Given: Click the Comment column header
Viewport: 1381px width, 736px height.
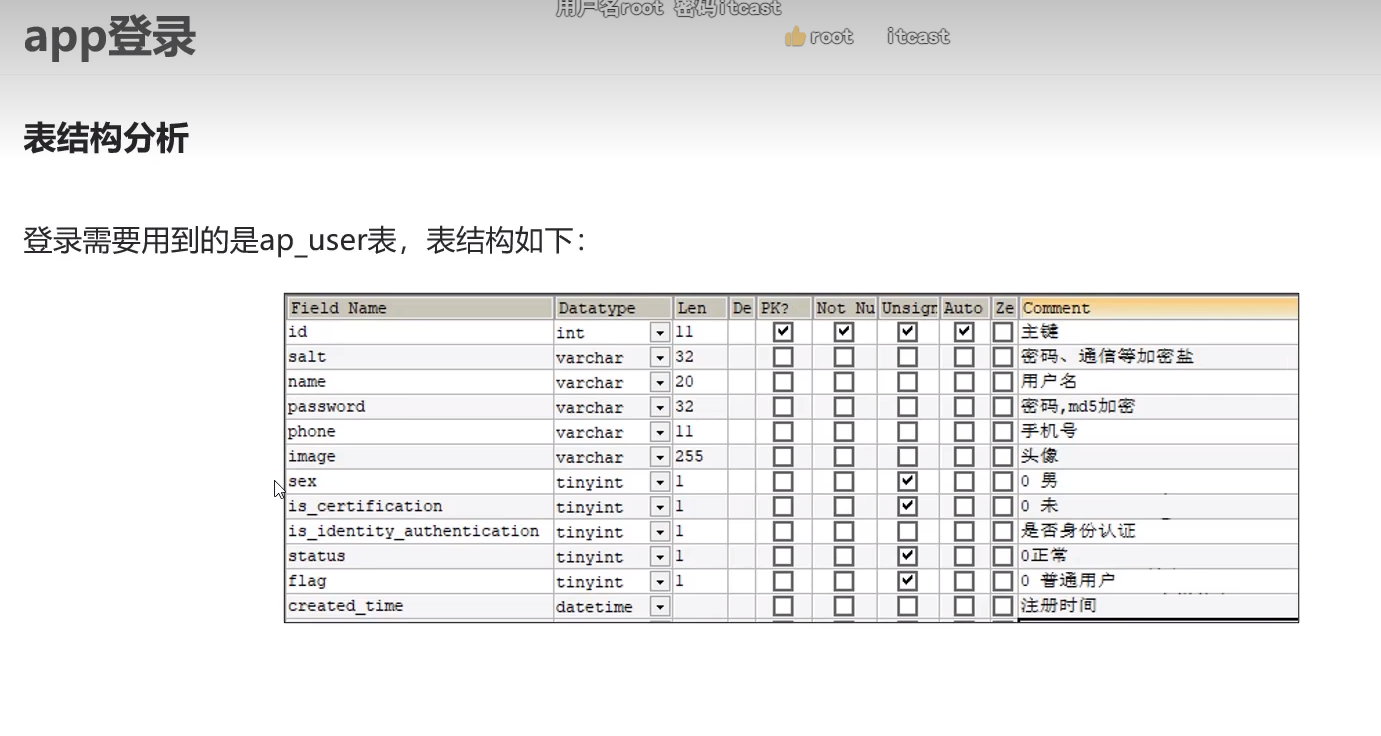Looking at the screenshot, I should 1158,308.
